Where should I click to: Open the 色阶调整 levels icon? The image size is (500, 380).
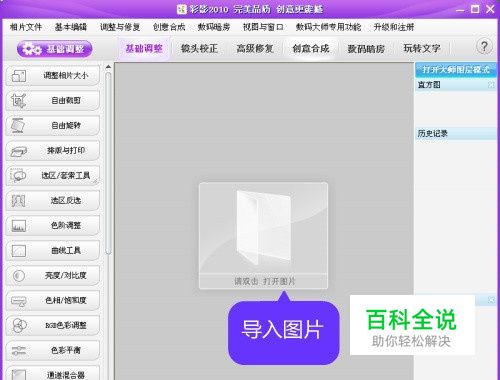(19, 226)
